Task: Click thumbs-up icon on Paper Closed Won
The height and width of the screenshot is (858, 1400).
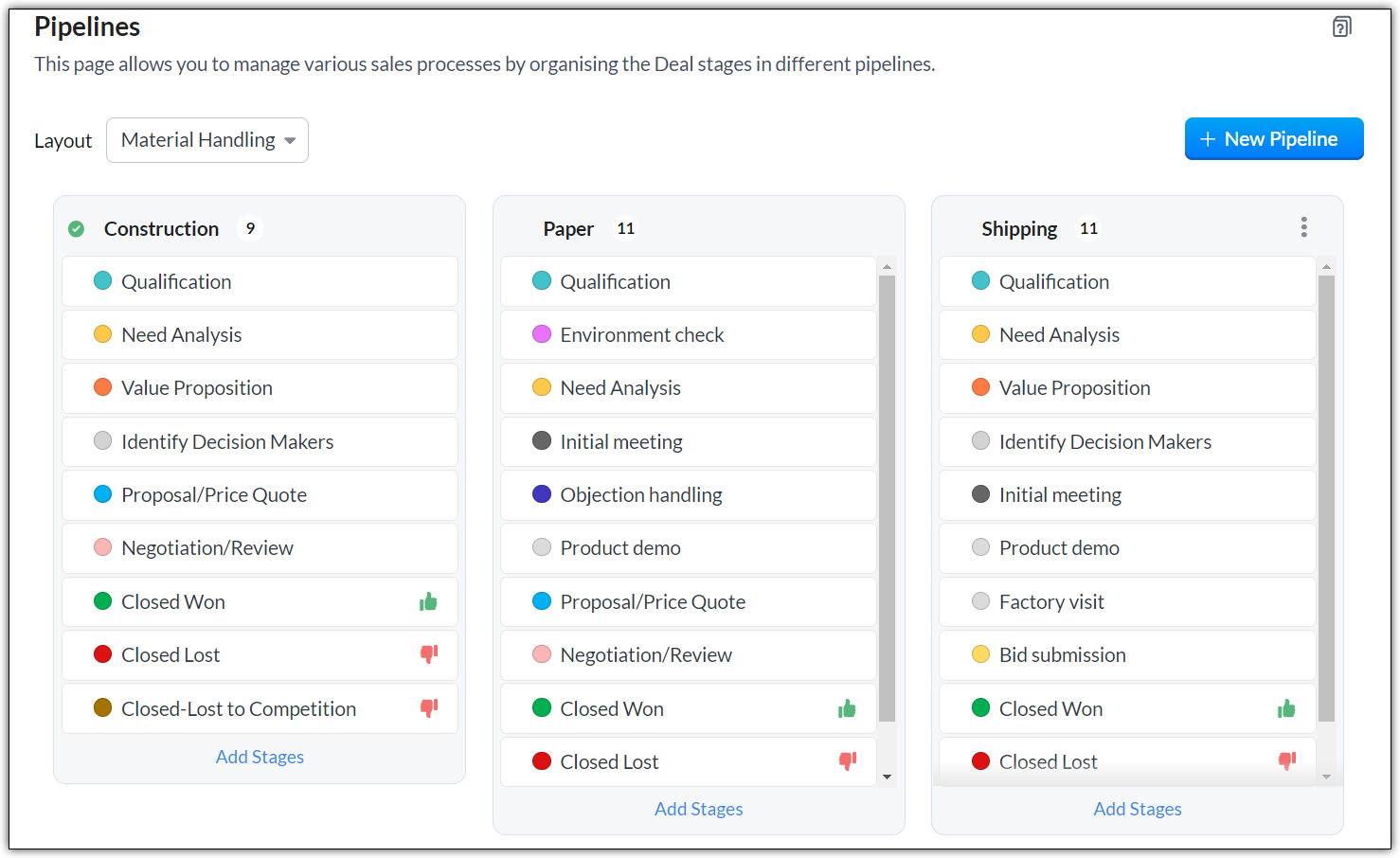Action: (x=847, y=708)
